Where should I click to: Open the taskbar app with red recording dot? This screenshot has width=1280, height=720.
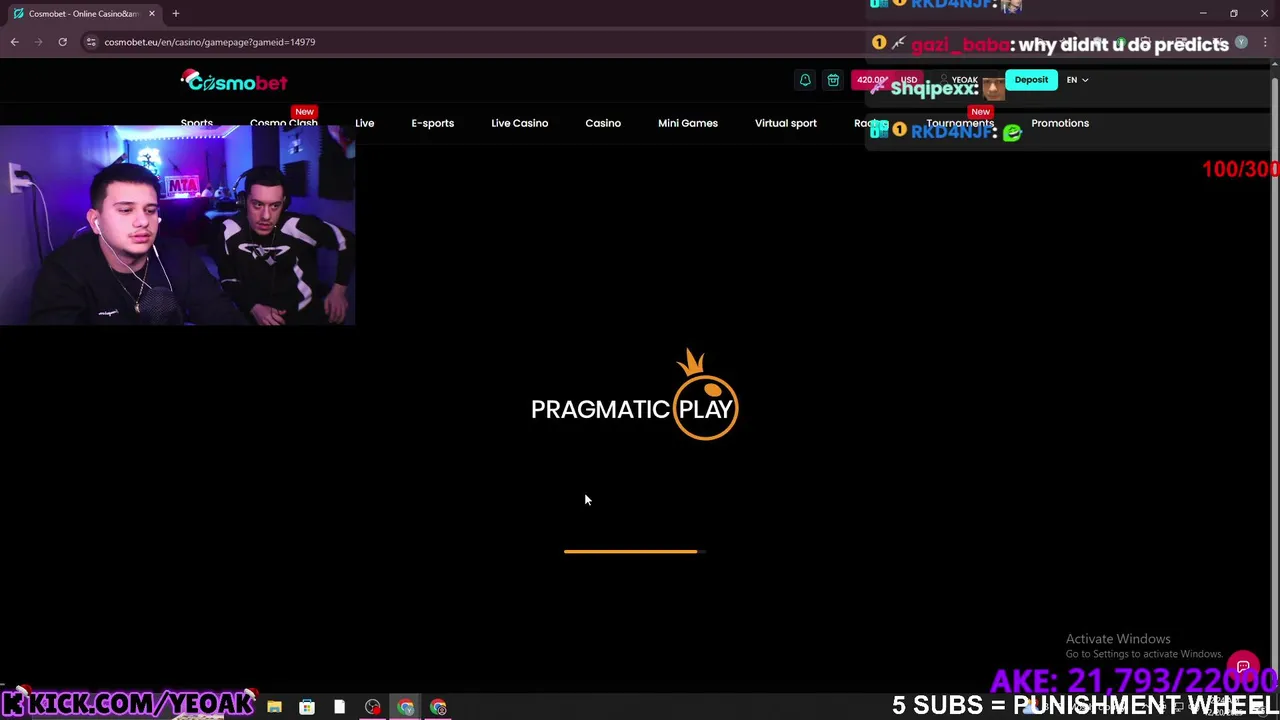[x=372, y=707]
